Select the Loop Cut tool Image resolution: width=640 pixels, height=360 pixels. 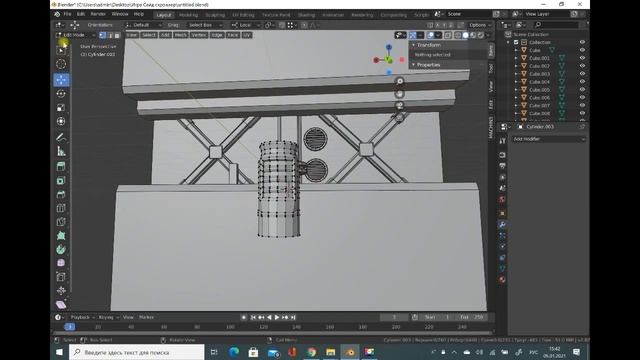(61, 208)
